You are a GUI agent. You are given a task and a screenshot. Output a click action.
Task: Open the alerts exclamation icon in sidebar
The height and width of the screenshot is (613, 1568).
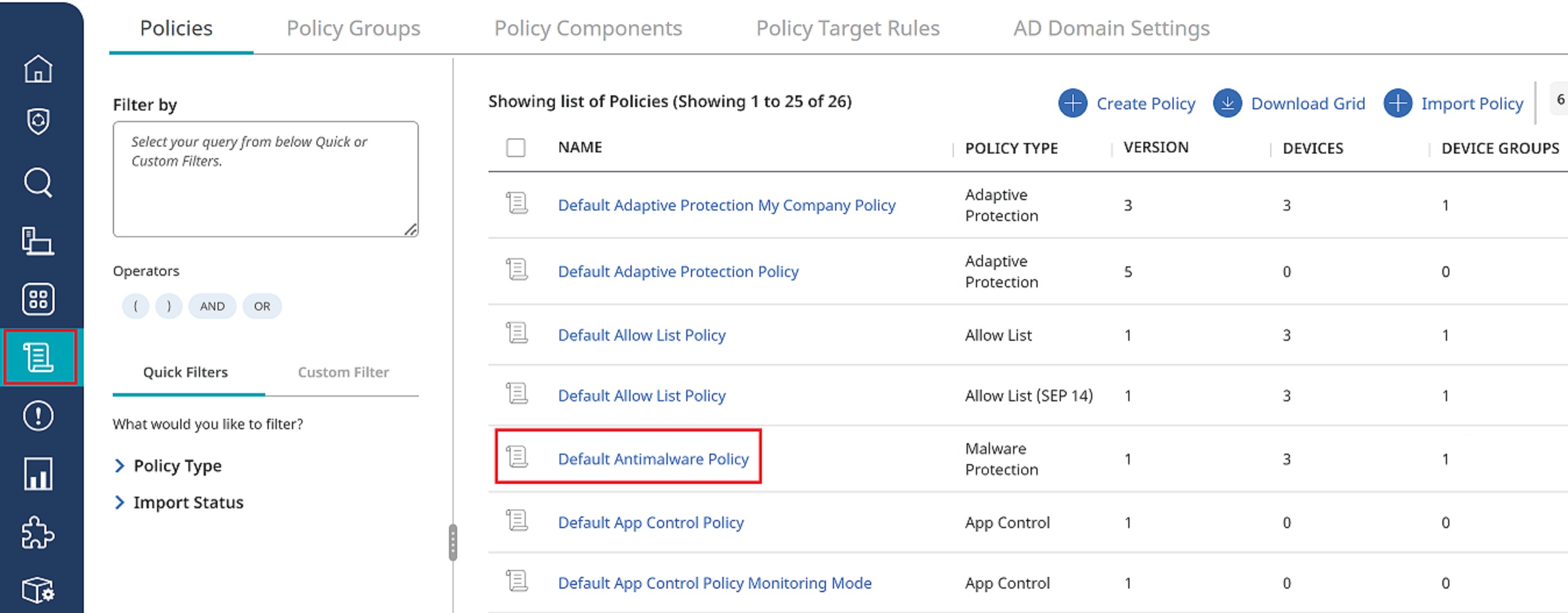pyautogui.click(x=38, y=416)
